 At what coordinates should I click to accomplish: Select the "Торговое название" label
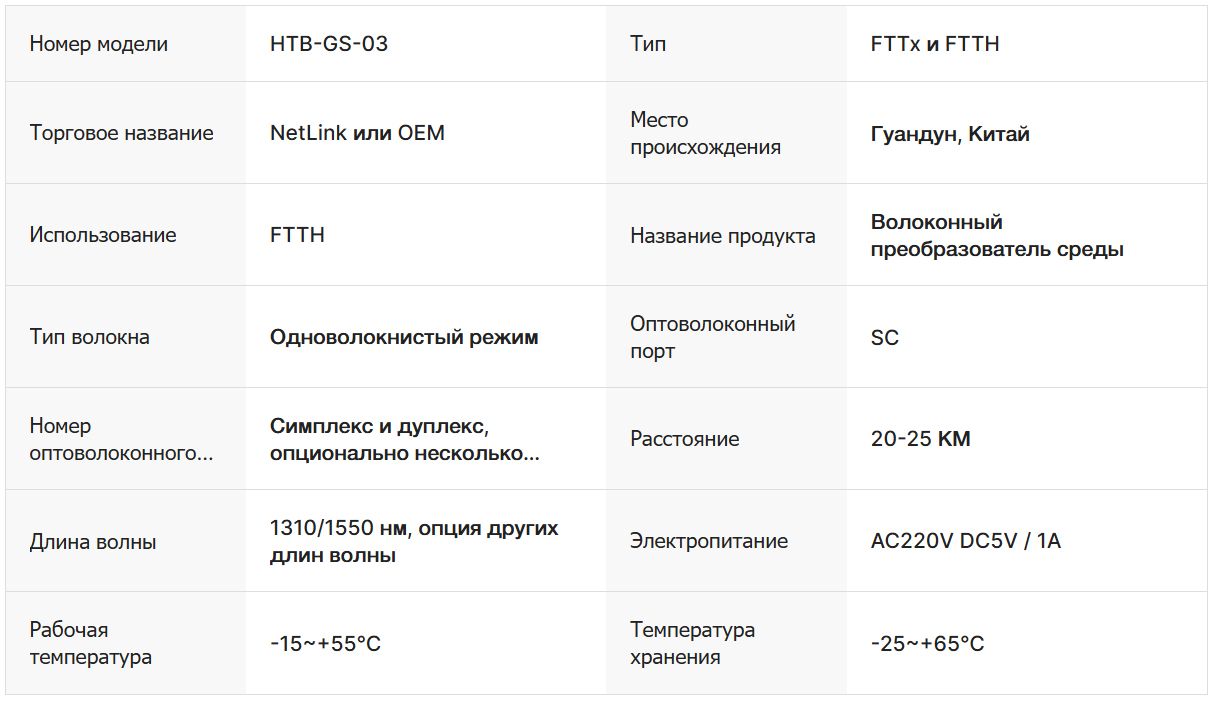tap(121, 133)
